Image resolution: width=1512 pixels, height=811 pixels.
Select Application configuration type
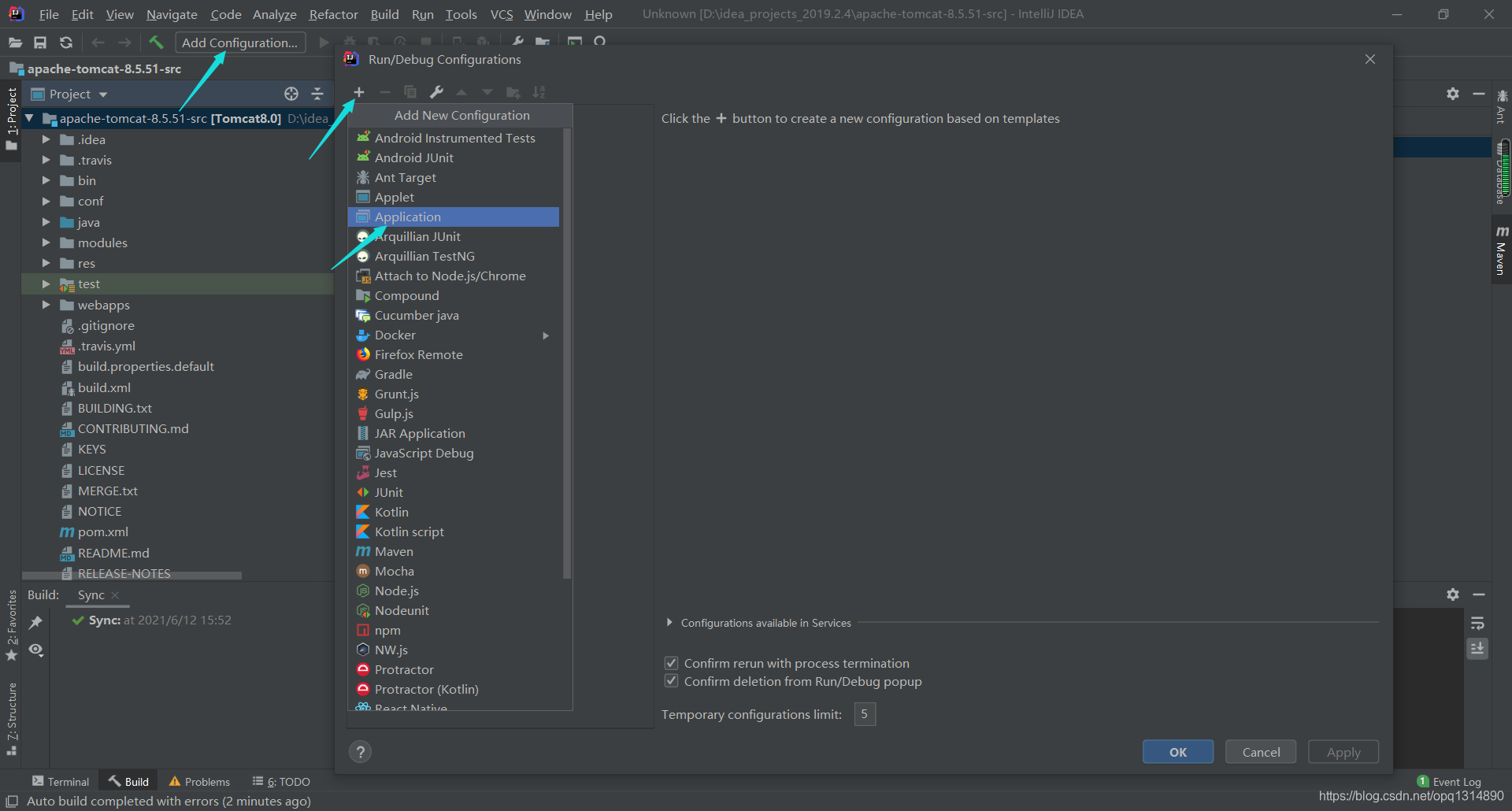[454, 217]
